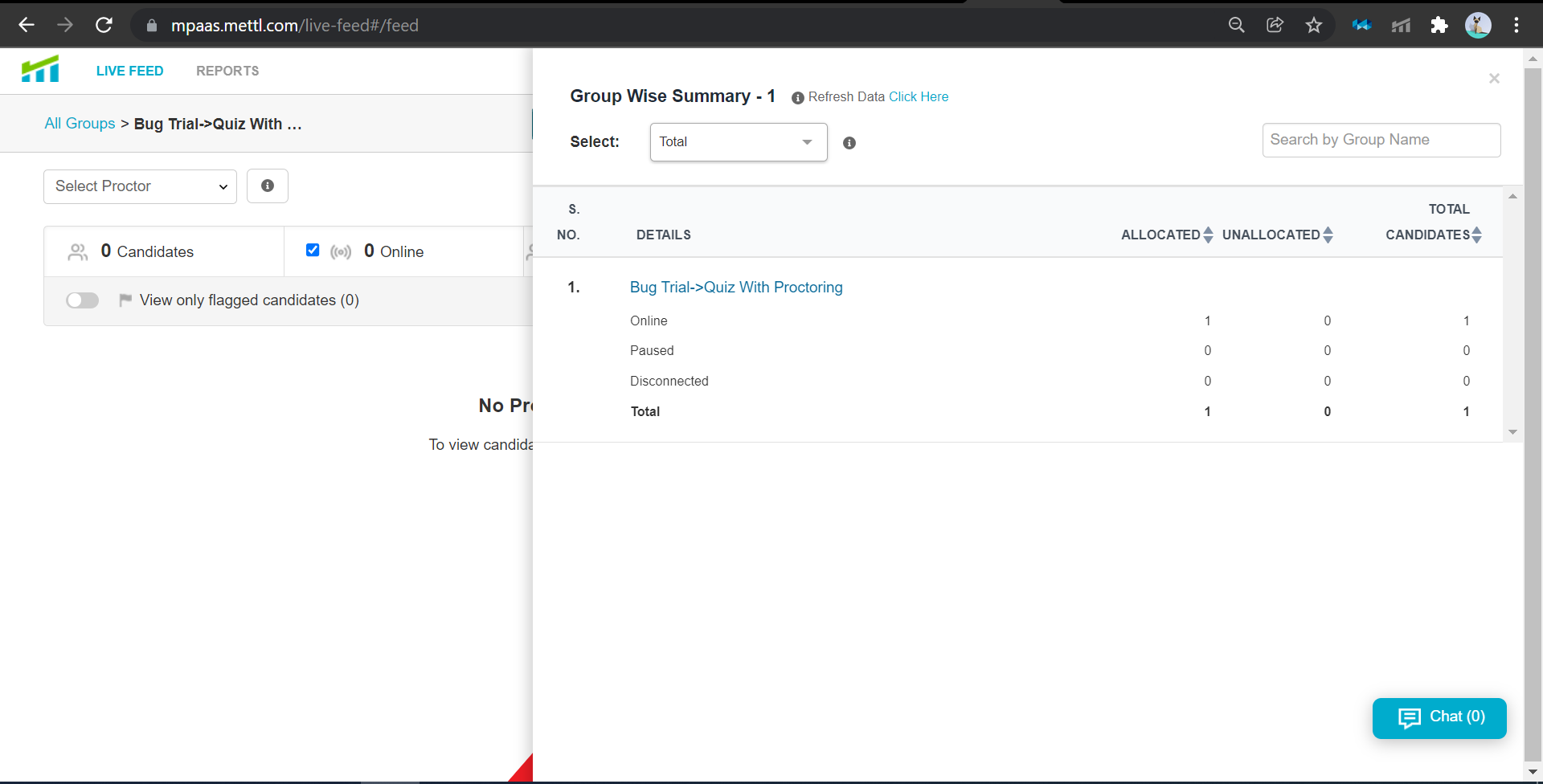The height and width of the screenshot is (784, 1543).
Task: Open the Chat (0) button
Action: [x=1439, y=717]
